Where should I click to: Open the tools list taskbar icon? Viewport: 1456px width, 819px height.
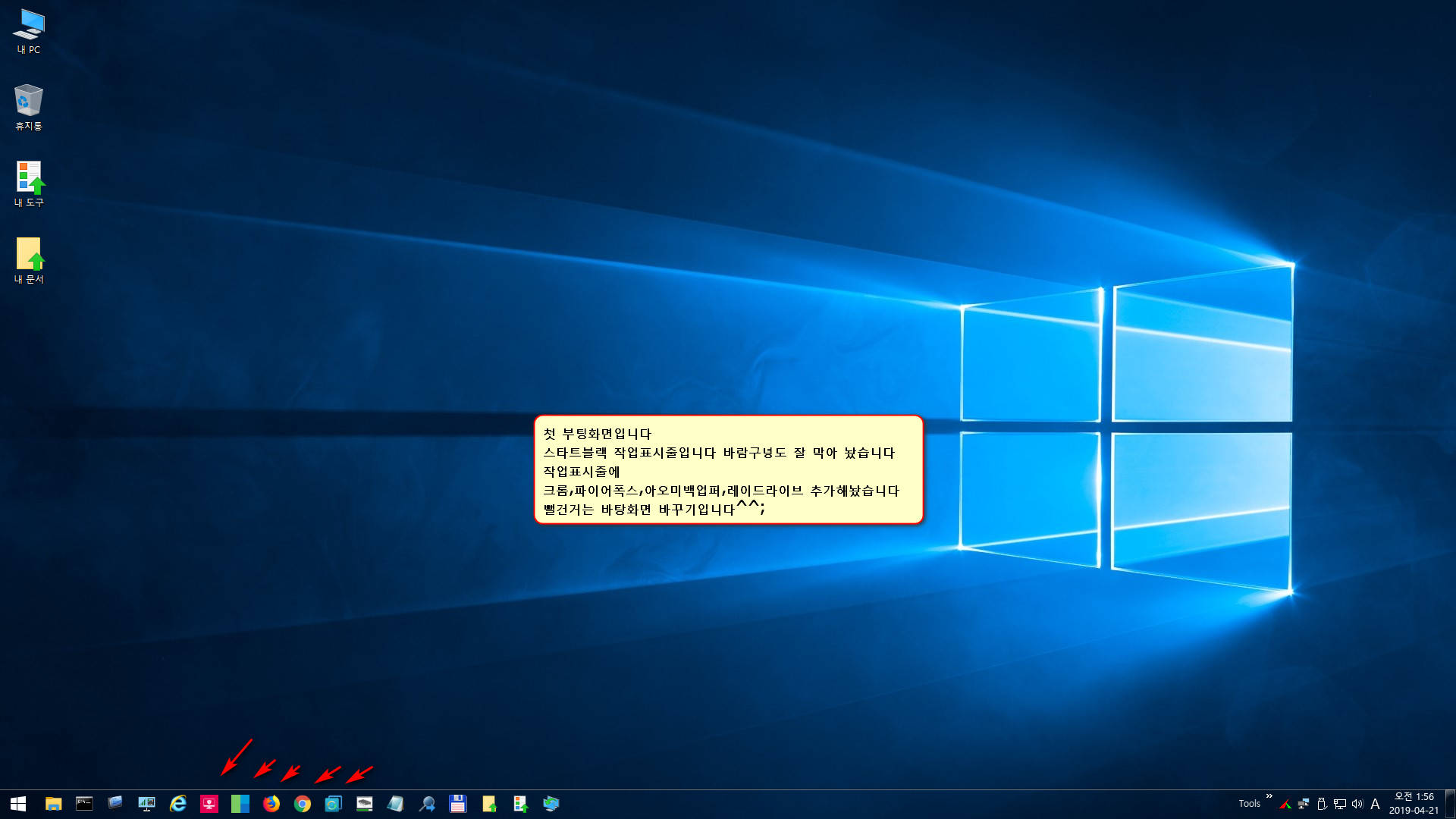click(x=520, y=804)
